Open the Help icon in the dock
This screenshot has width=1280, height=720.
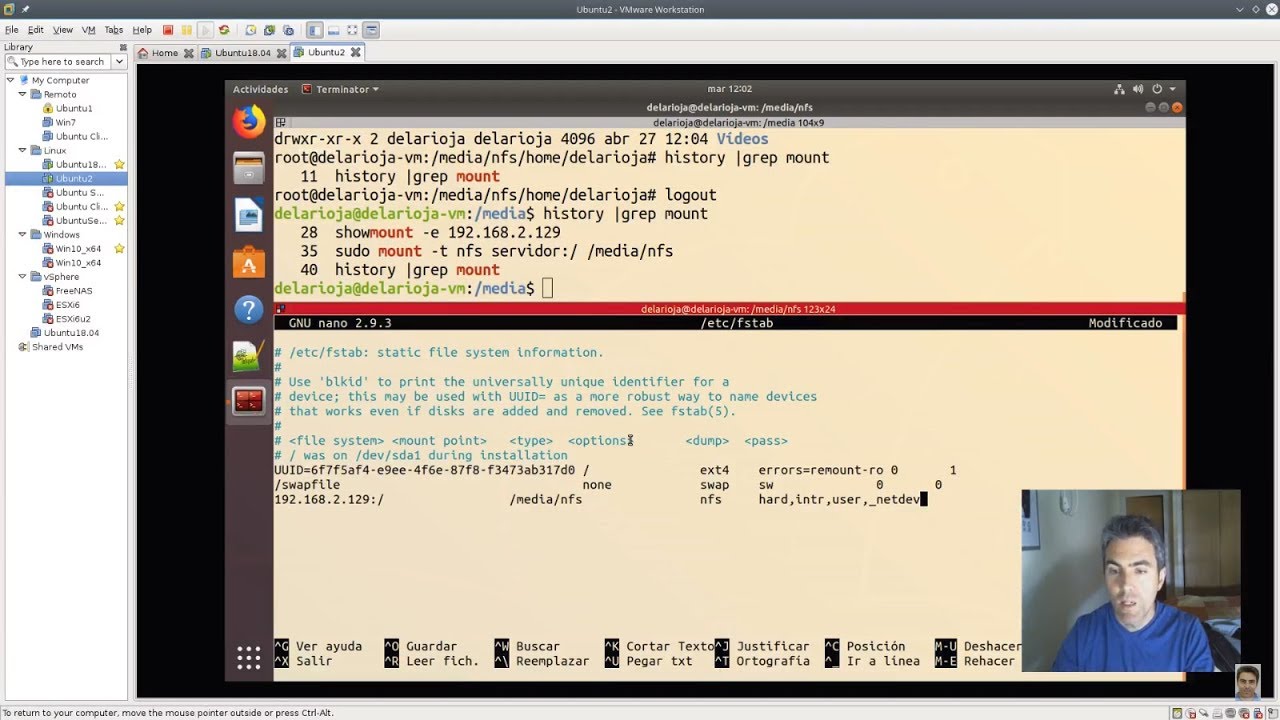(x=249, y=309)
